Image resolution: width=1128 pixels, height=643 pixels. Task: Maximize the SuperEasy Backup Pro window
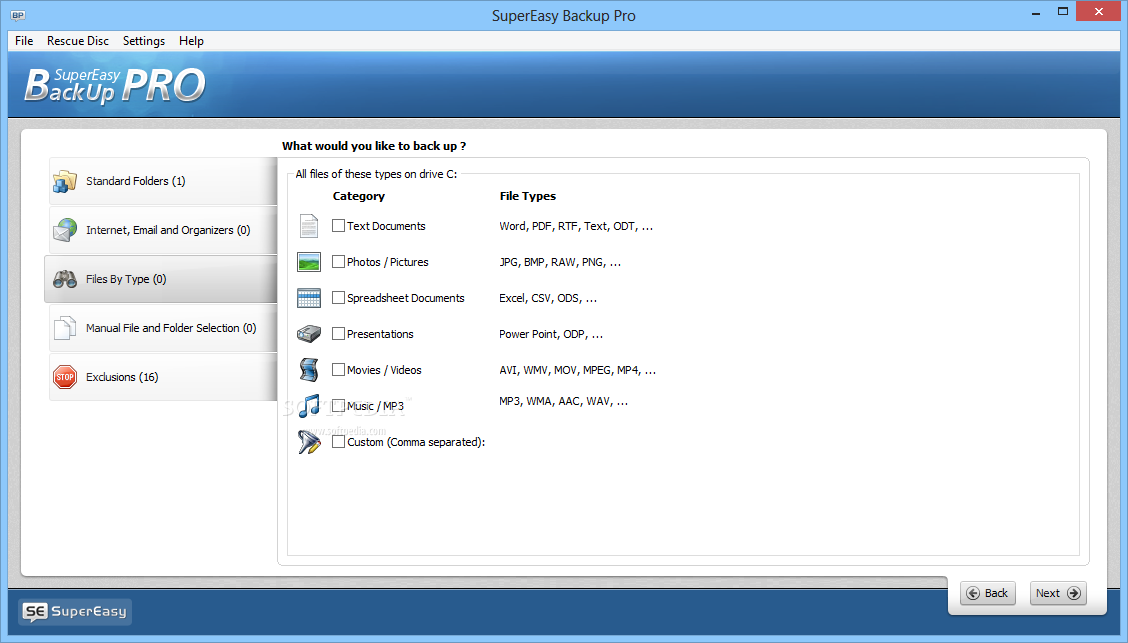(1063, 12)
